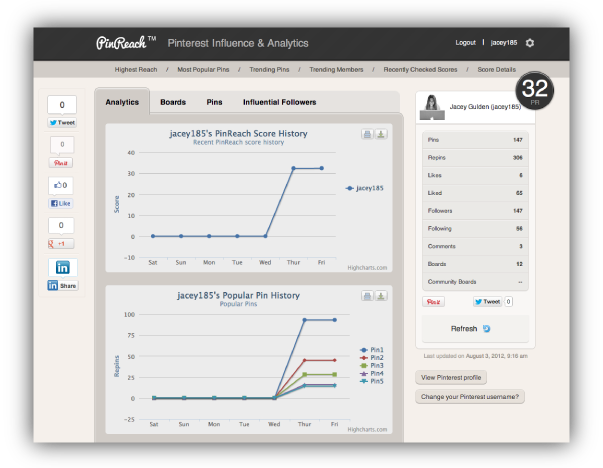Toggle Pin3 series in legend
Image resolution: width=603 pixels, height=468 pixels.
[371, 366]
